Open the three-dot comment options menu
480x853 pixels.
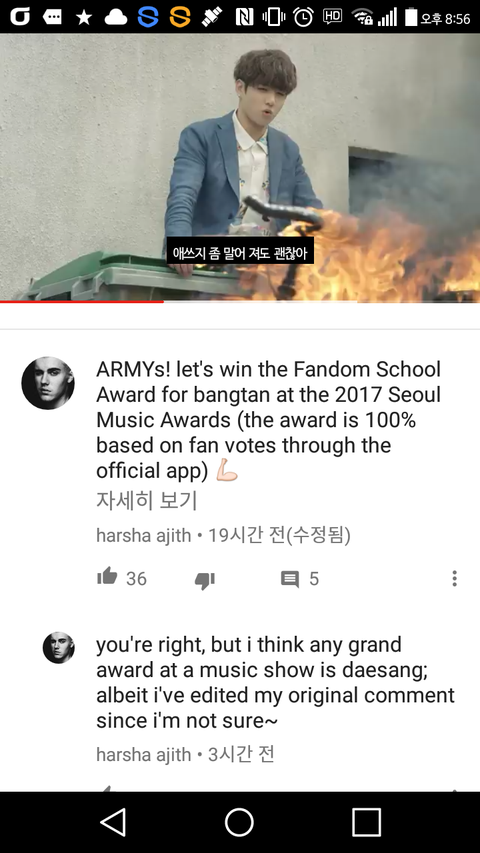[x=454, y=578]
